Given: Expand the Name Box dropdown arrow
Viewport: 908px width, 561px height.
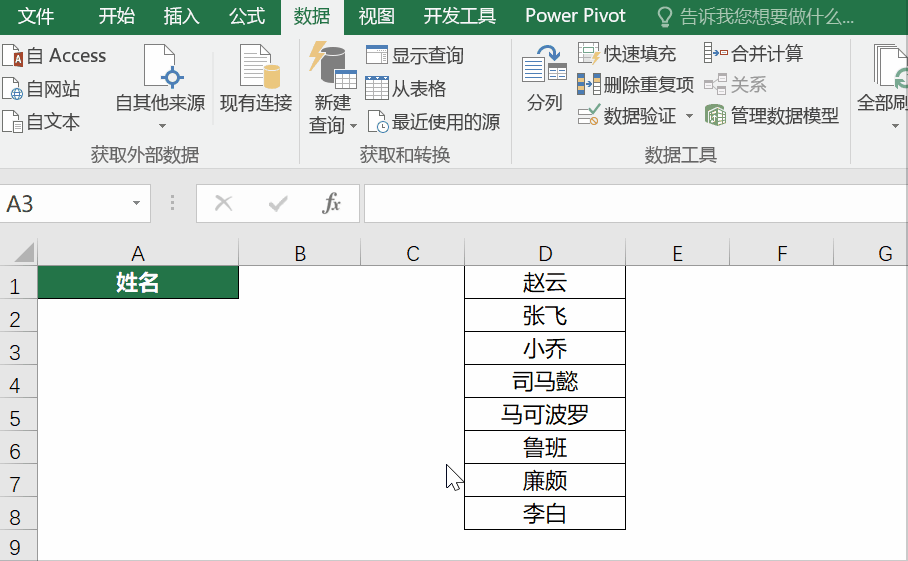Looking at the screenshot, I should [136, 203].
